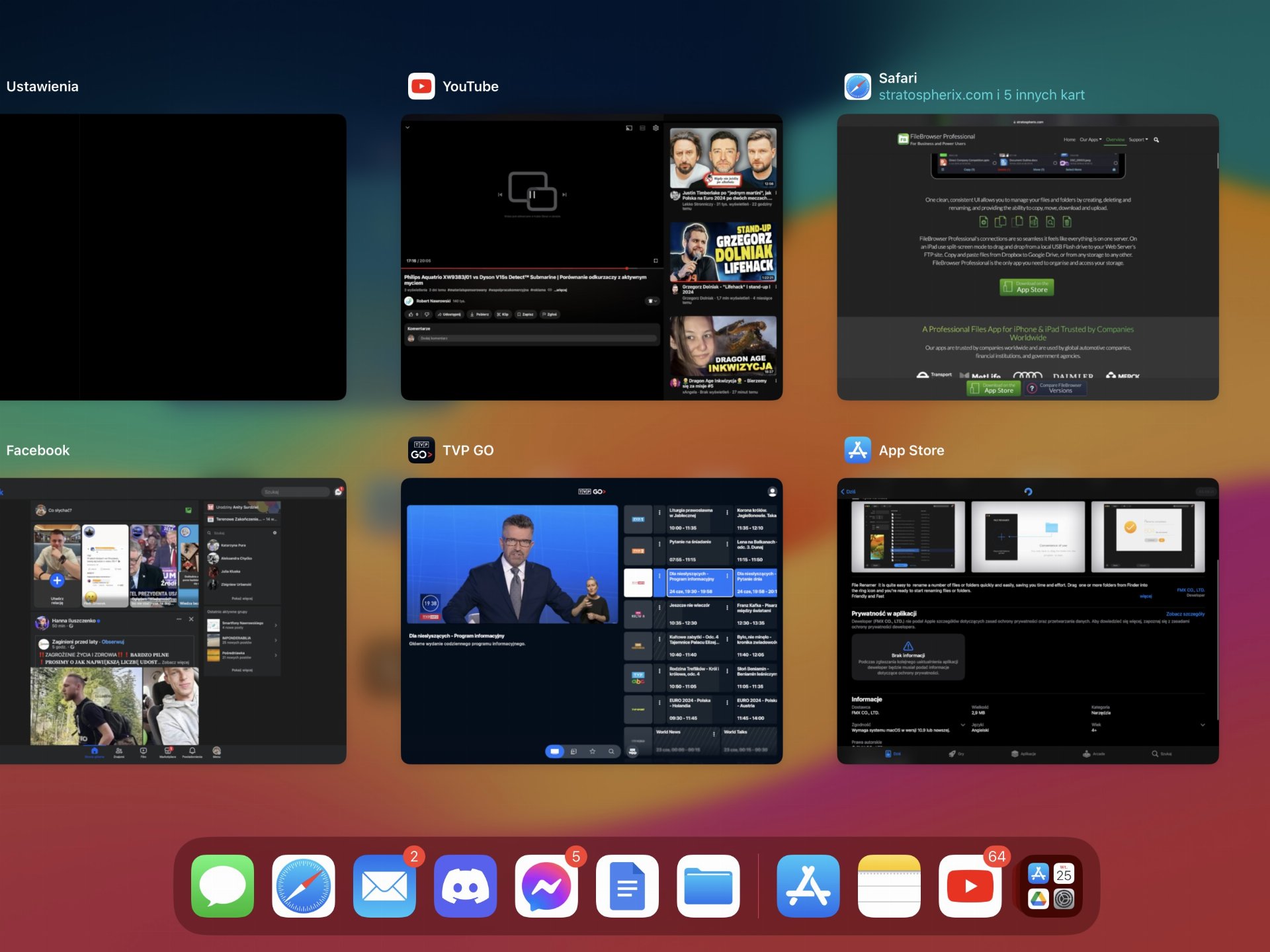
Task: Open Discord from the dock
Action: [x=465, y=886]
